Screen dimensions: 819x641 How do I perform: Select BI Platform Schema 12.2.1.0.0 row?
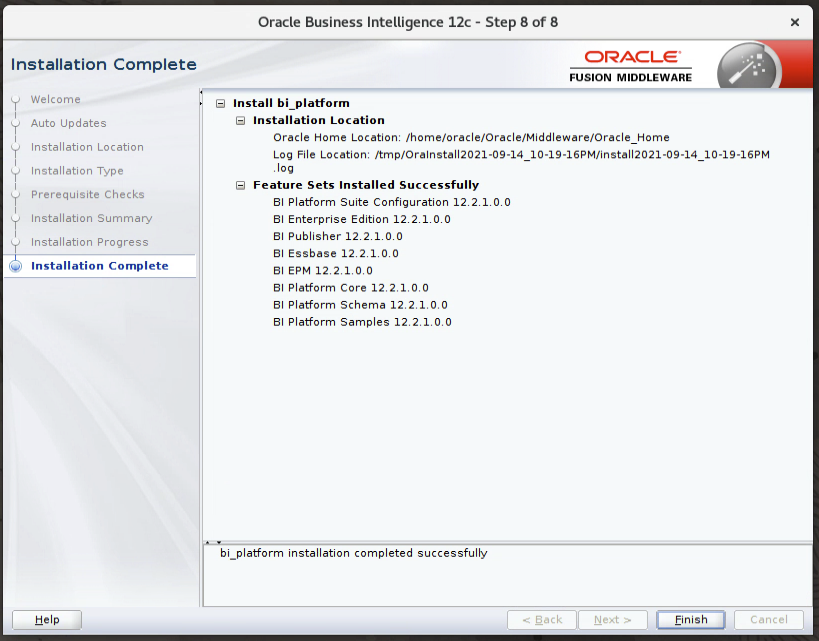tap(360, 305)
